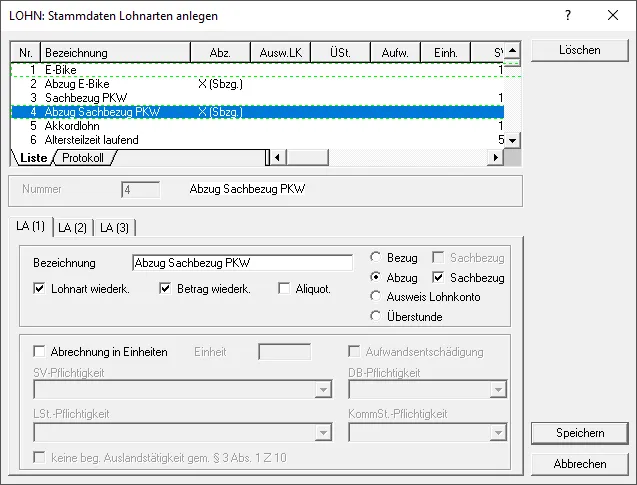Click into the Bezeichnung text field

pyautogui.click(x=243, y=263)
